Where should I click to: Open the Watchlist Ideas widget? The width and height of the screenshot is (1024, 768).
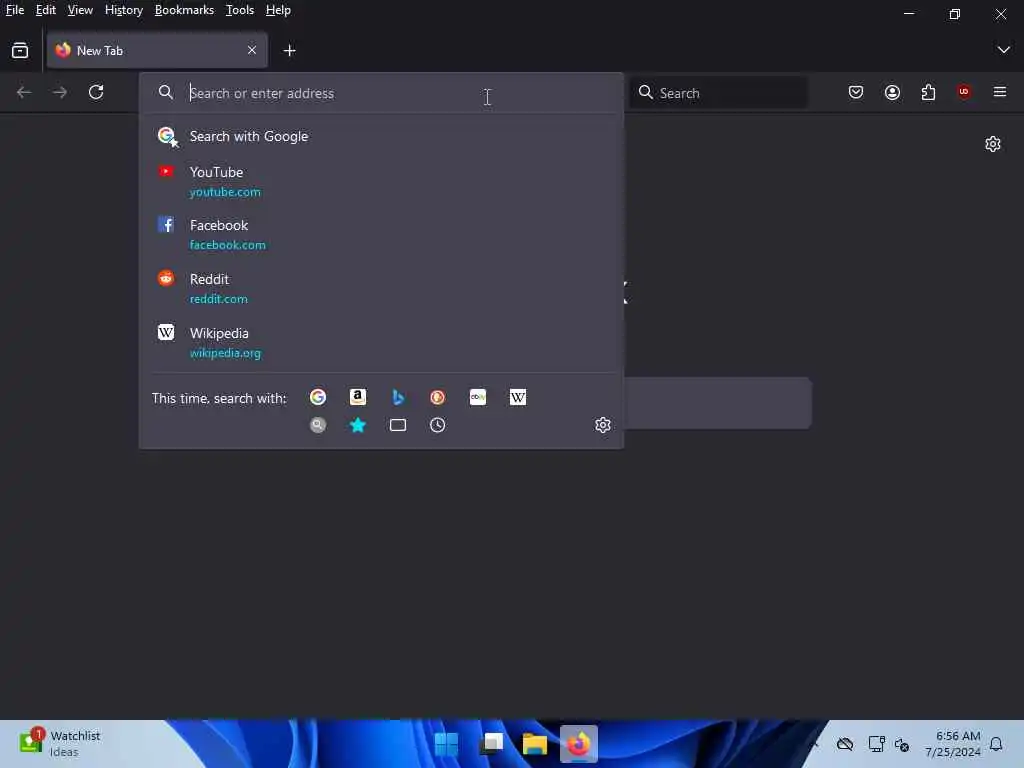pyautogui.click(x=60, y=744)
